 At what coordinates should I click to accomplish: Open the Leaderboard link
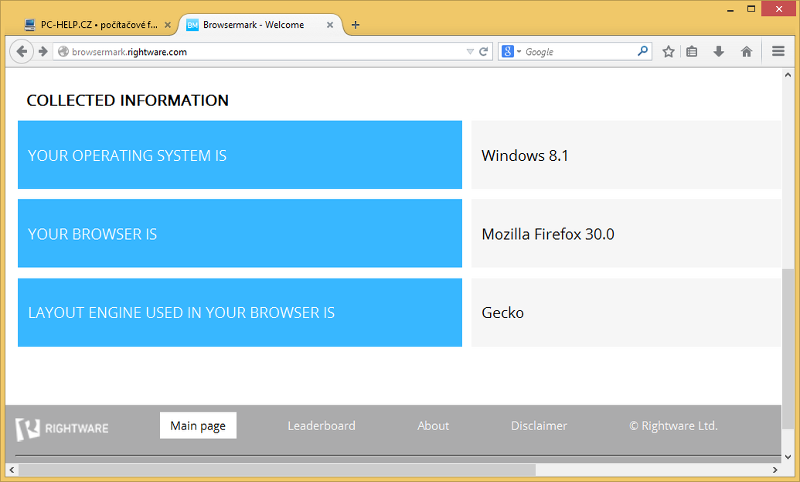(x=321, y=425)
